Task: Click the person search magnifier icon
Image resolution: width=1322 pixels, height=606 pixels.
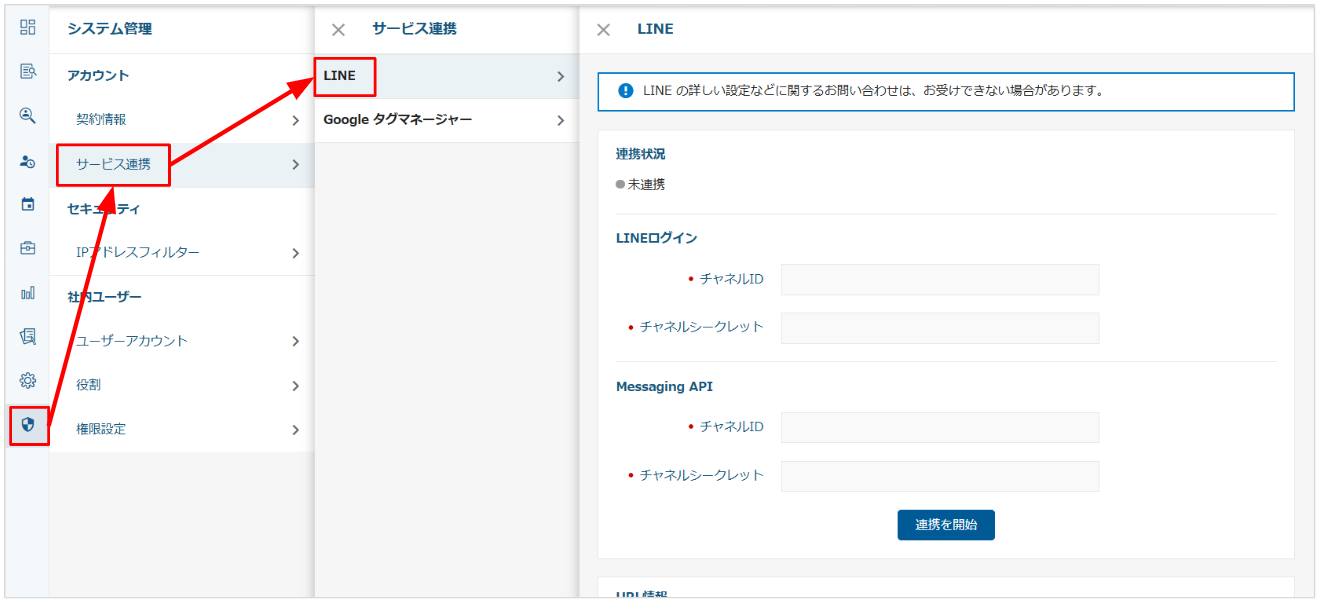Action: 28,115
